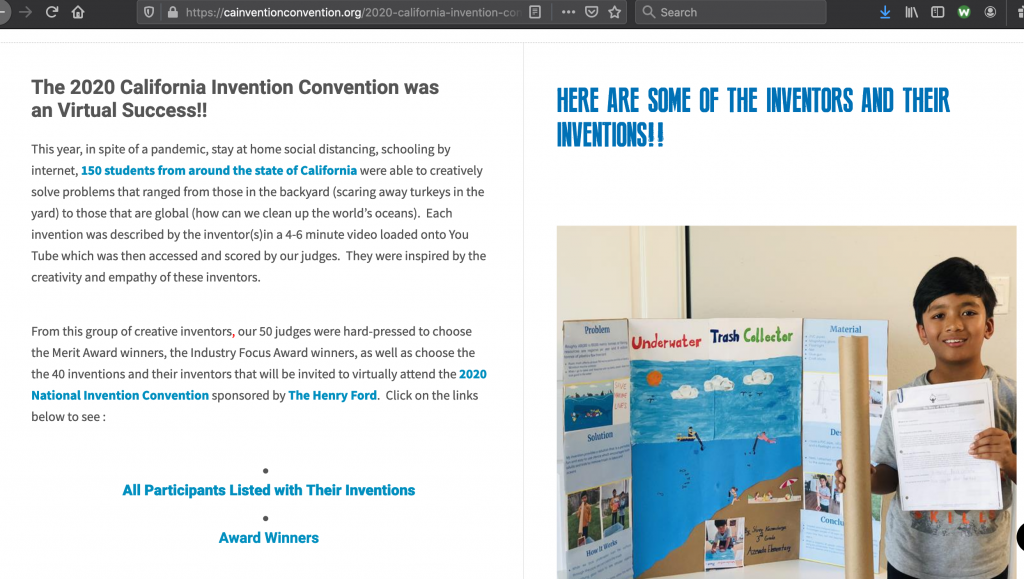Open the green W extension icon
The height and width of the screenshot is (579, 1024).
click(964, 12)
